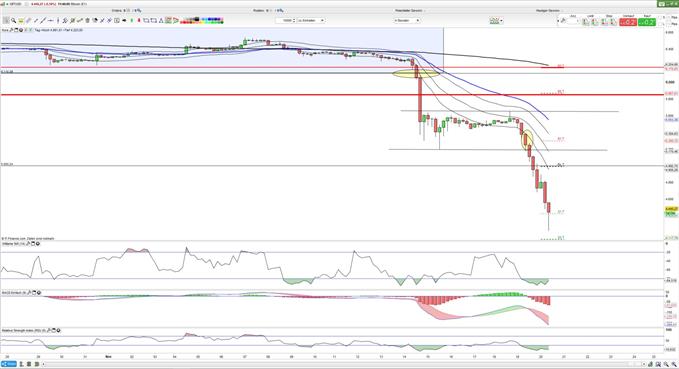The image size is (679, 369).
Task: Click the window icon on RSI panel
Action: coord(54,330)
